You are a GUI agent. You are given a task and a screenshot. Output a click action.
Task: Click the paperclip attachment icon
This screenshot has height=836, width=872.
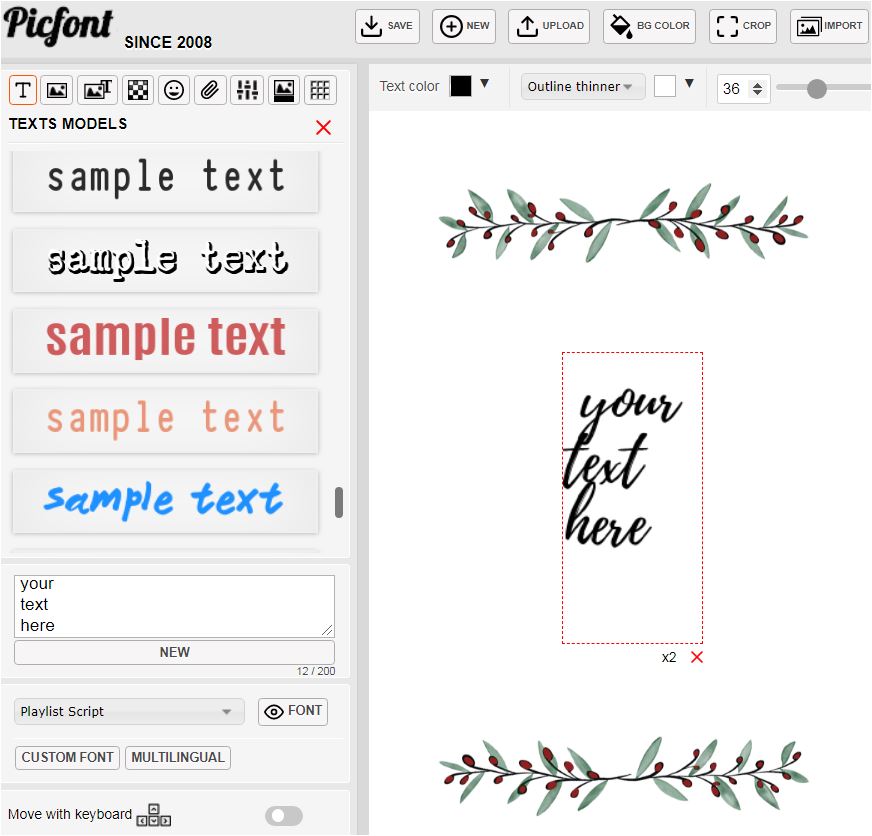click(x=210, y=90)
